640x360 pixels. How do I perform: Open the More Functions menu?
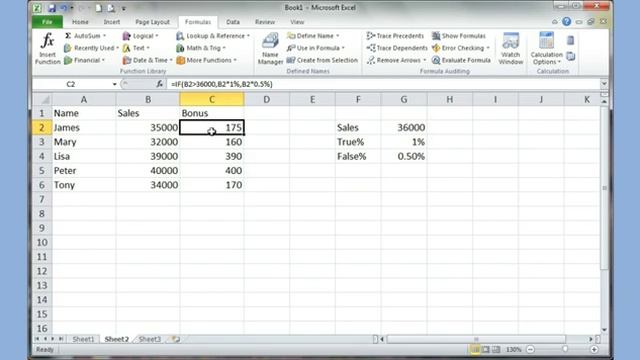(x=207, y=60)
